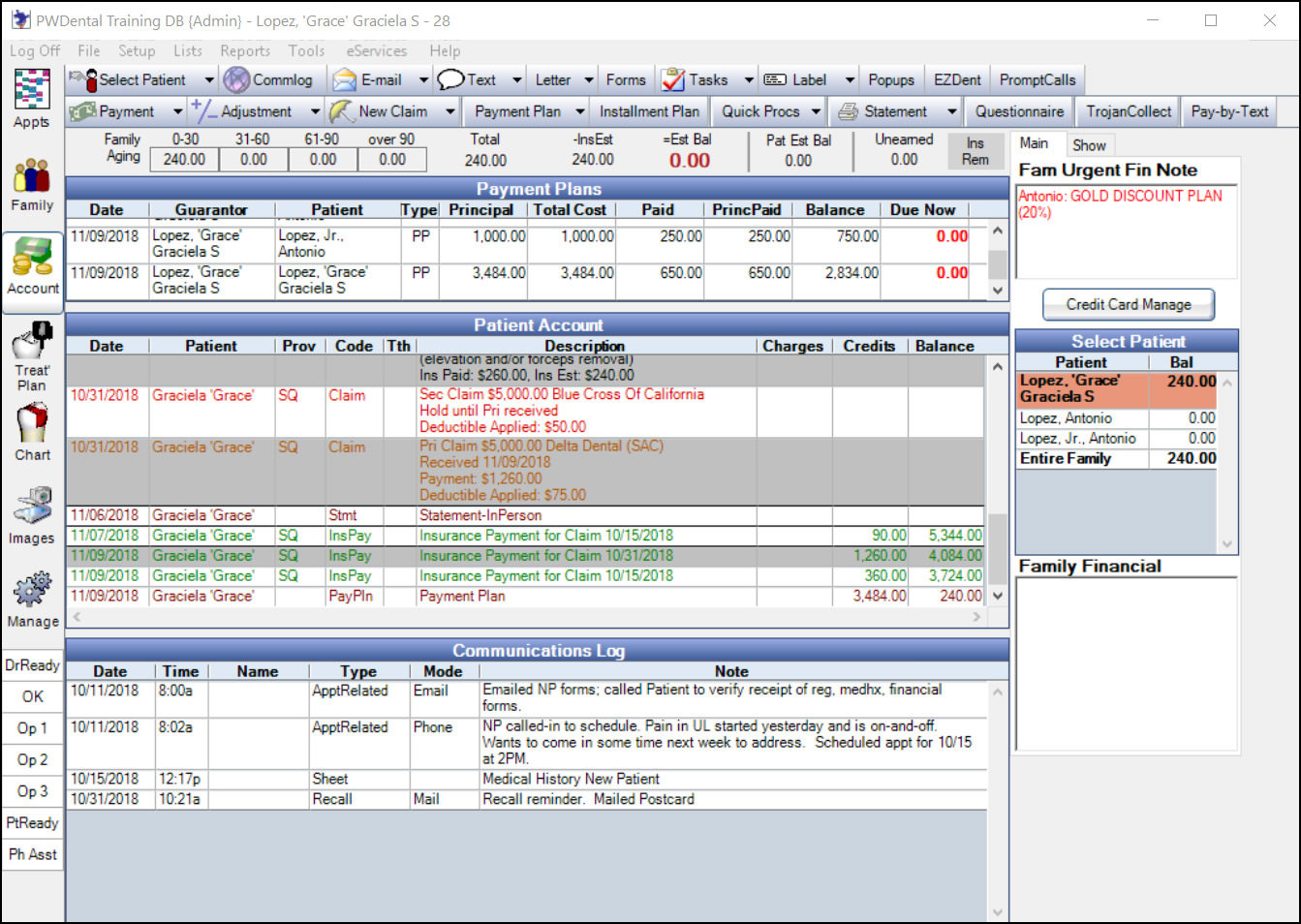Click the Credit Card Manage button
This screenshot has height=924, width=1301.
tap(1128, 304)
